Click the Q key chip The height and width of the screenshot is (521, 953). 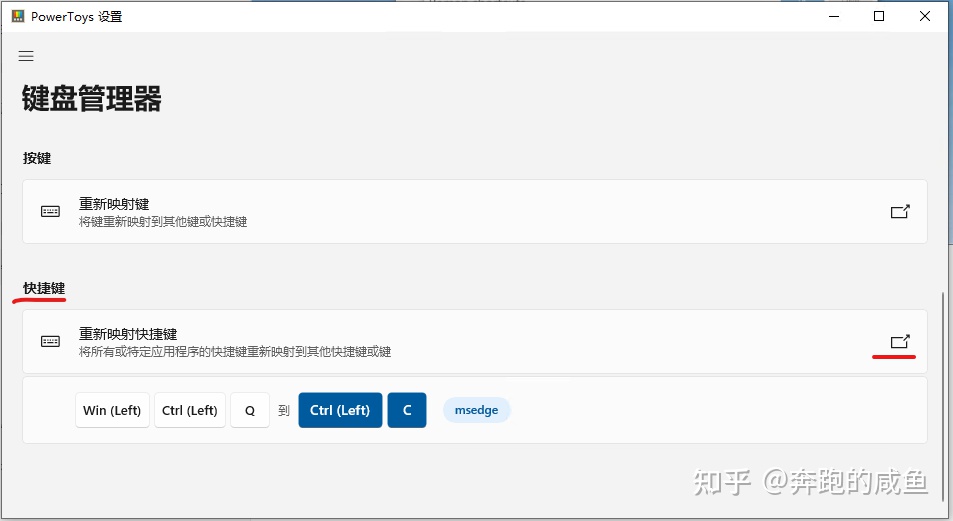click(x=250, y=410)
